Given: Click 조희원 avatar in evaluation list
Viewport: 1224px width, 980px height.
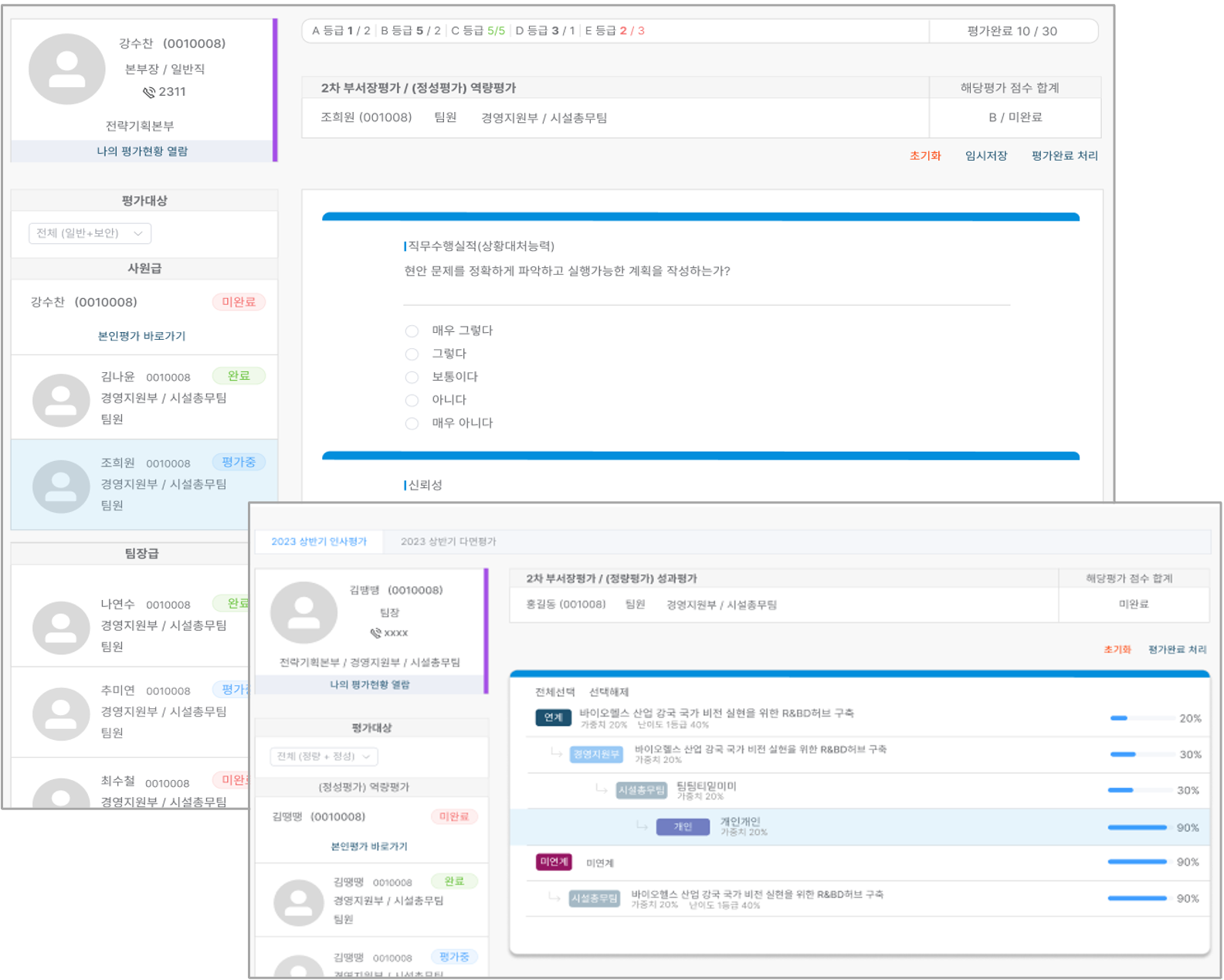Looking at the screenshot, I should 61,487.
